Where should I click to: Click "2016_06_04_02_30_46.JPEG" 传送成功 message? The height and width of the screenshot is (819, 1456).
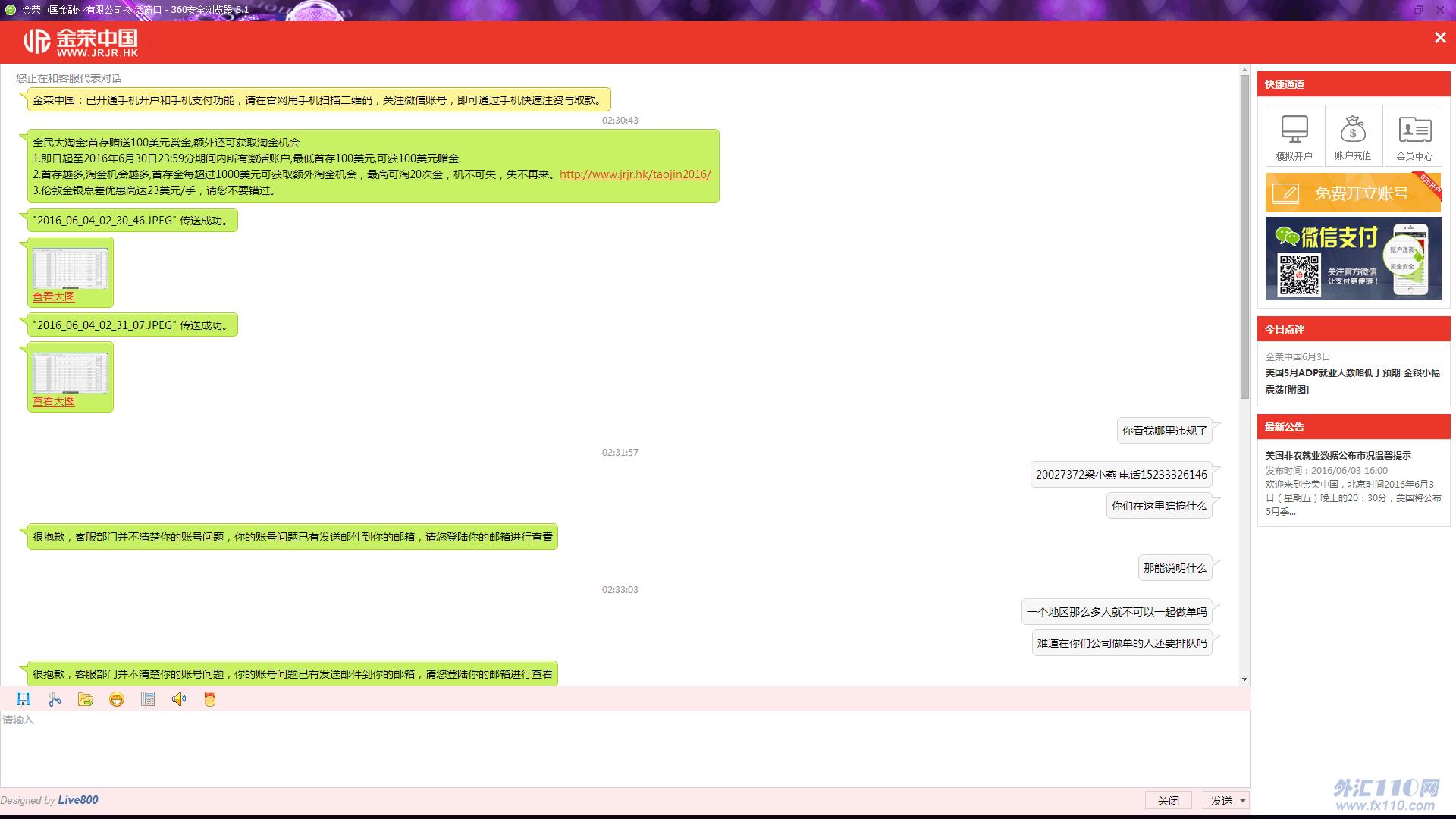[x=133, y=220]
